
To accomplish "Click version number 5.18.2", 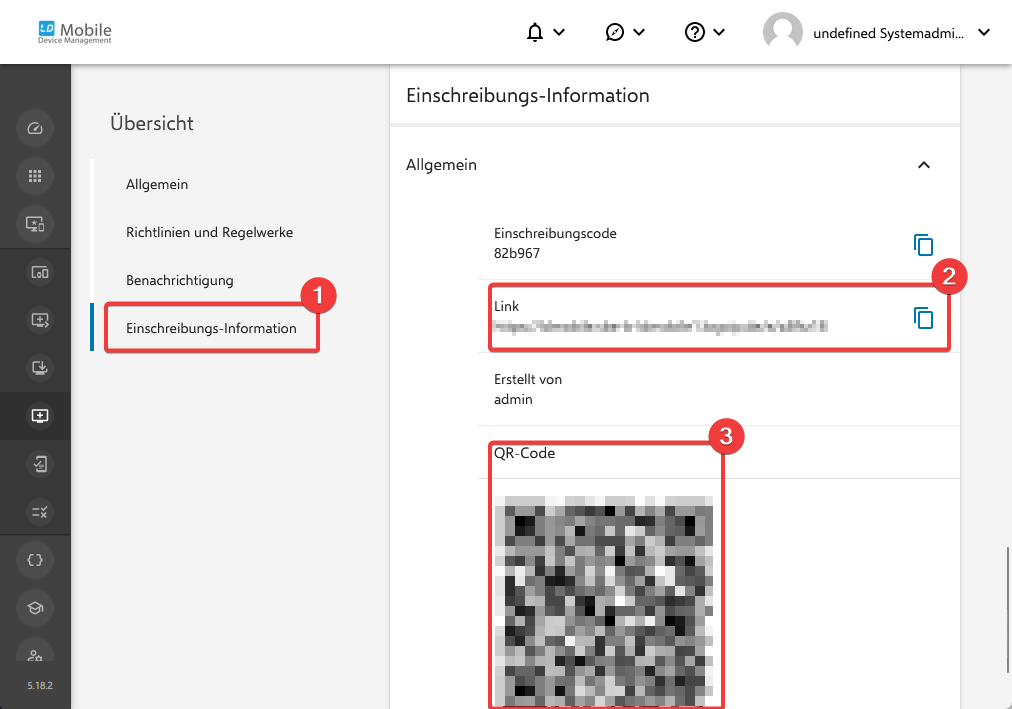I will tap(39, 686).
